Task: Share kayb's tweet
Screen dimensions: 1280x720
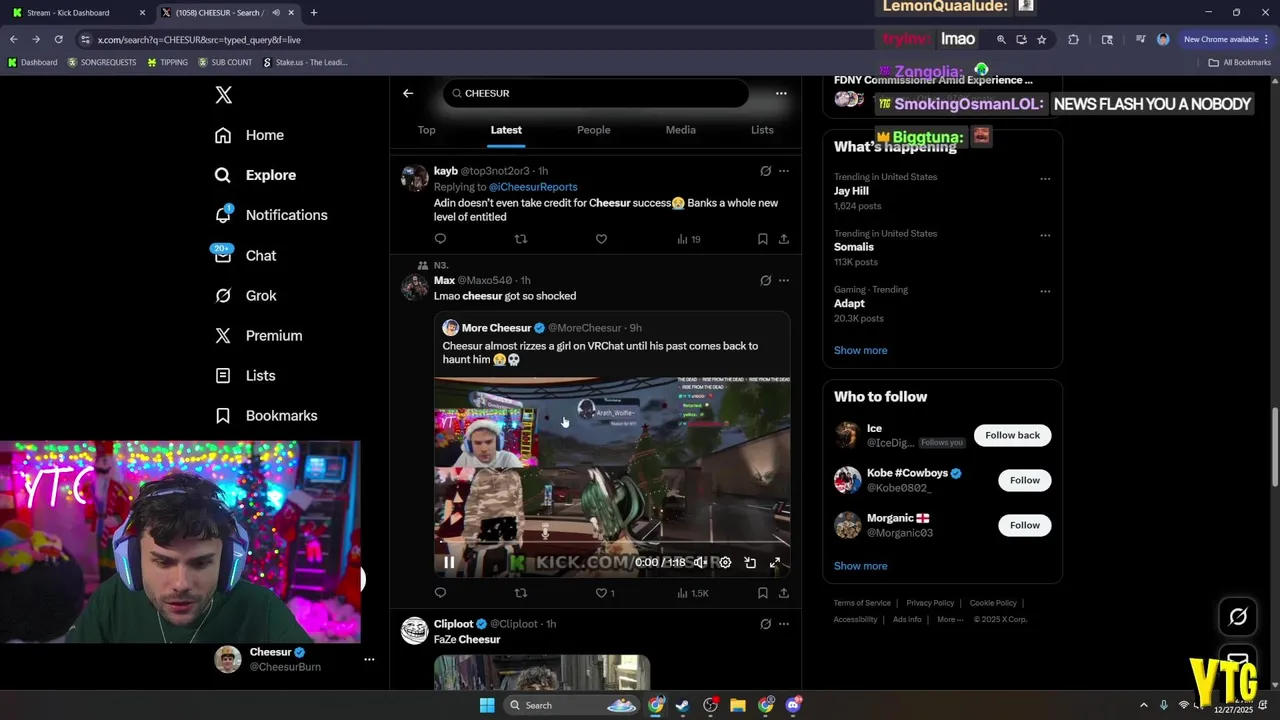Action: click(783, 239)
